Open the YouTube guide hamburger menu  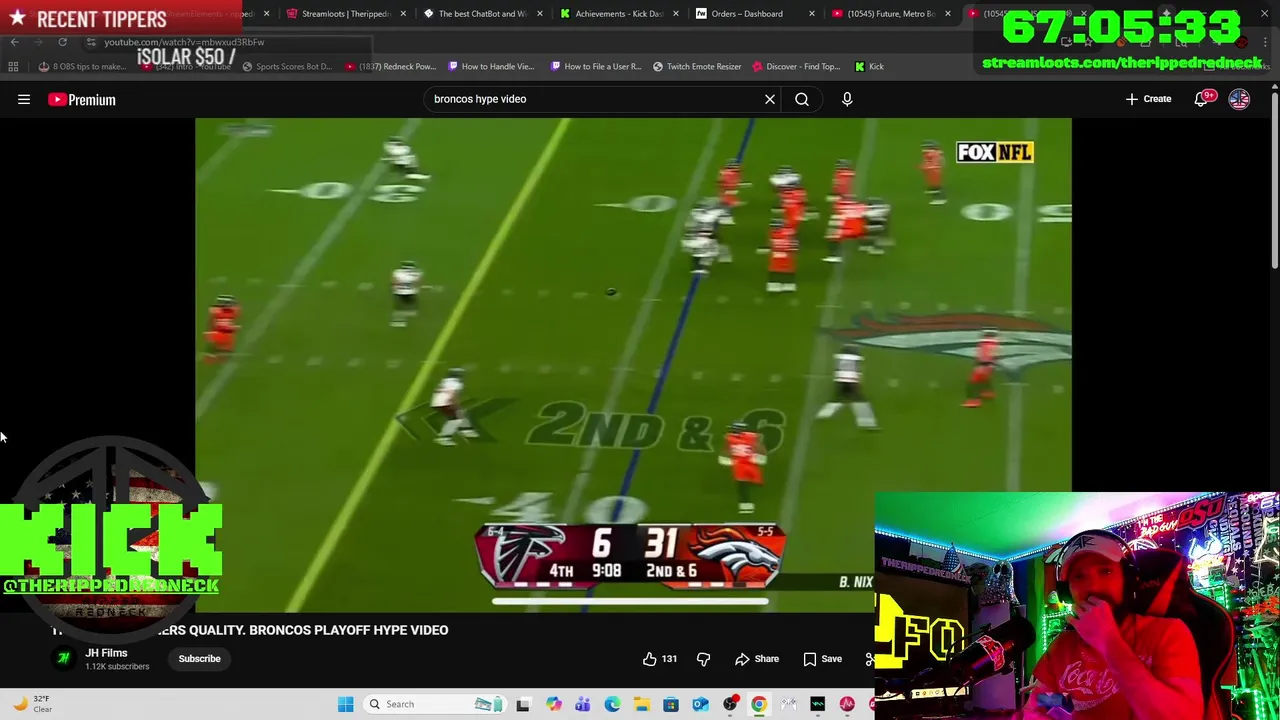[24, 99]
